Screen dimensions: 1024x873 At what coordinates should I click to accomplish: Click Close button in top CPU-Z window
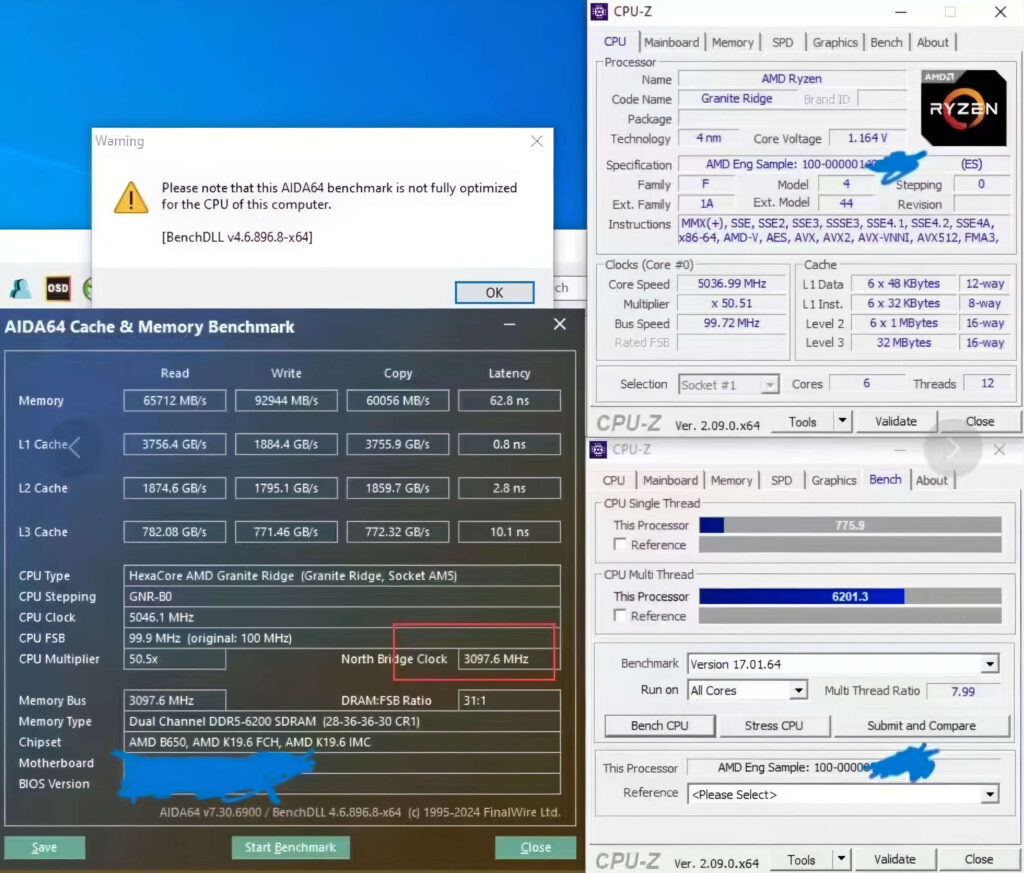pos(980,421)
